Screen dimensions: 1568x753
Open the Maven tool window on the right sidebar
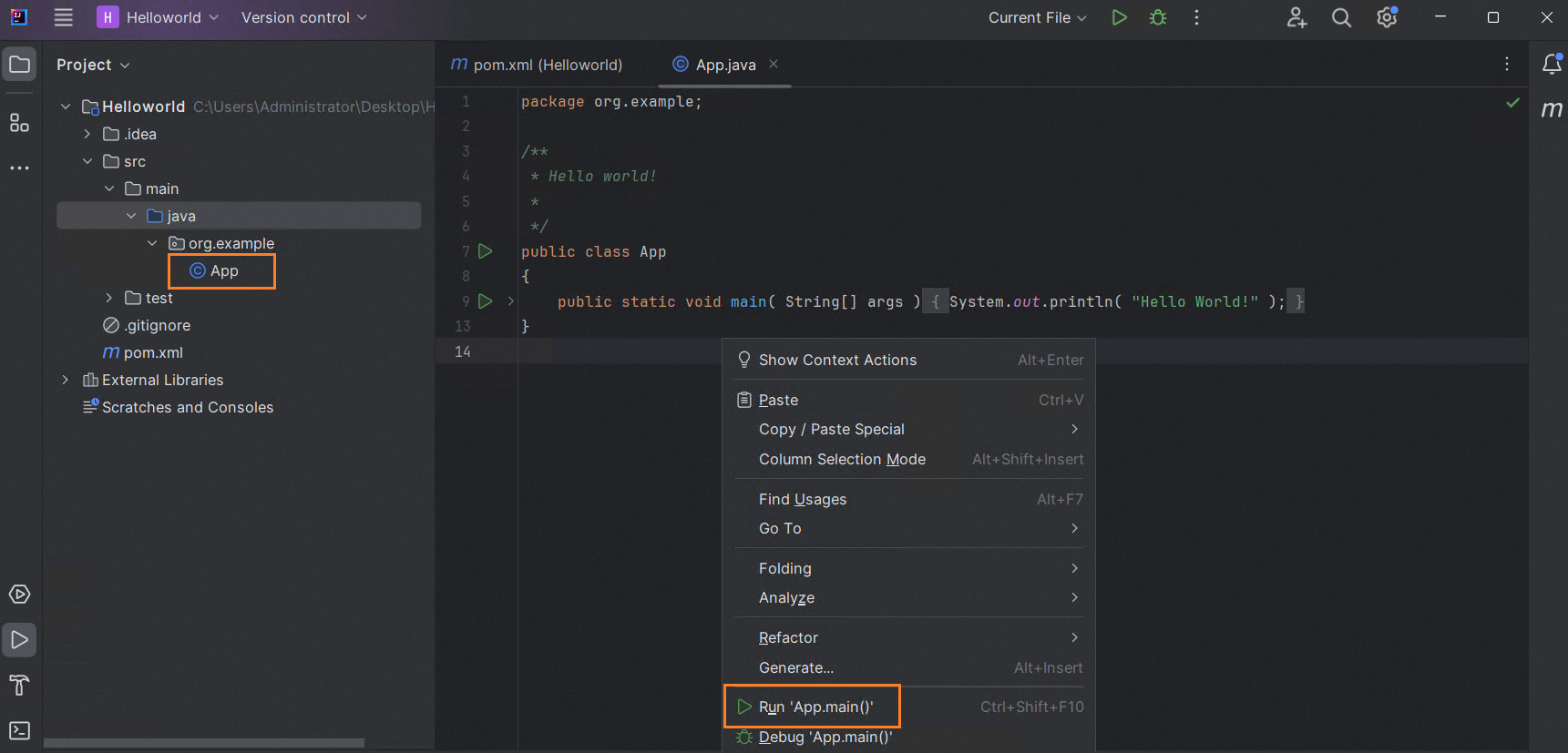pos(1551,110)
